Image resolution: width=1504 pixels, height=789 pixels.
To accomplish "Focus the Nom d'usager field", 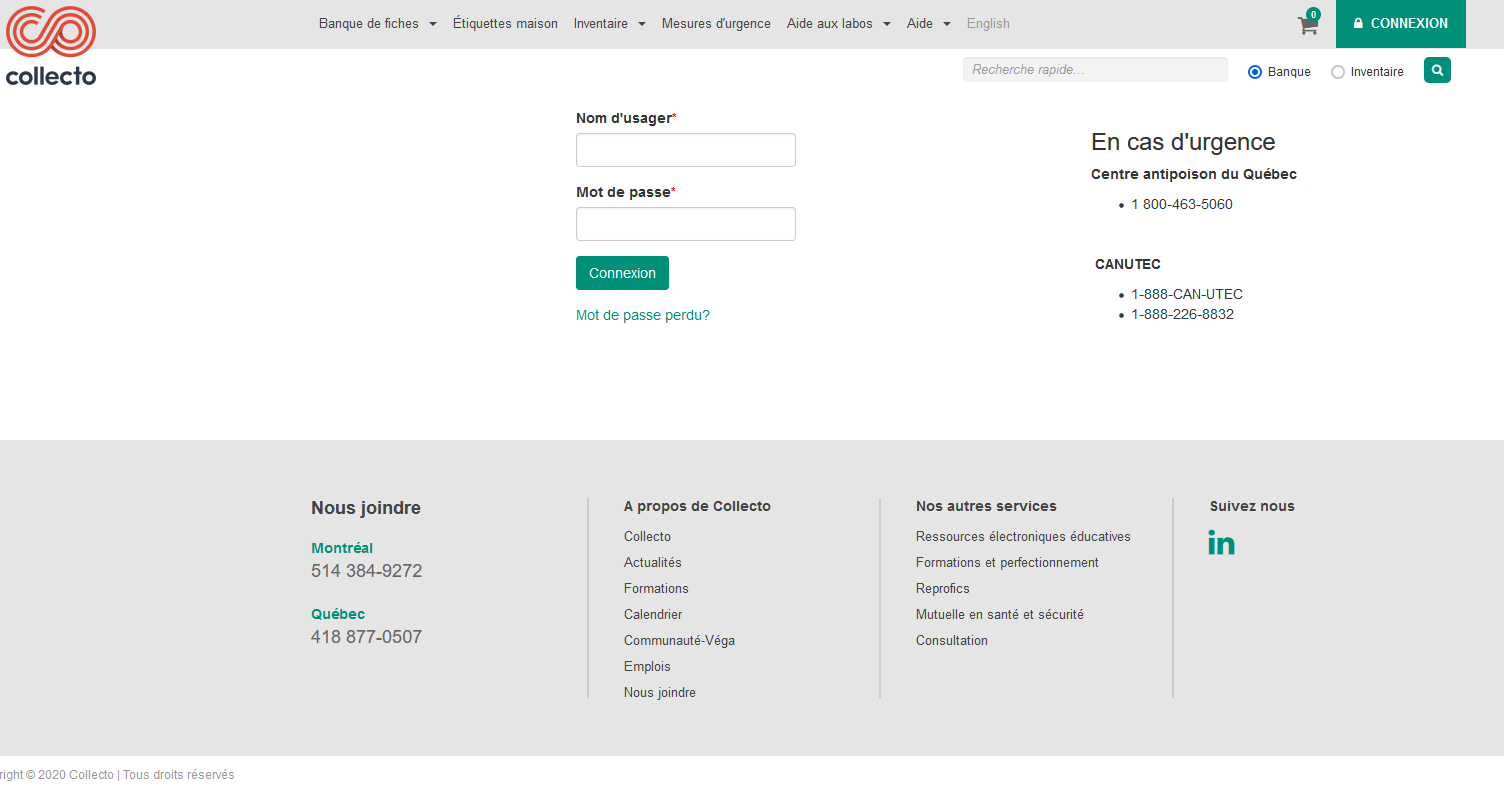I will (x=686, y=150).
